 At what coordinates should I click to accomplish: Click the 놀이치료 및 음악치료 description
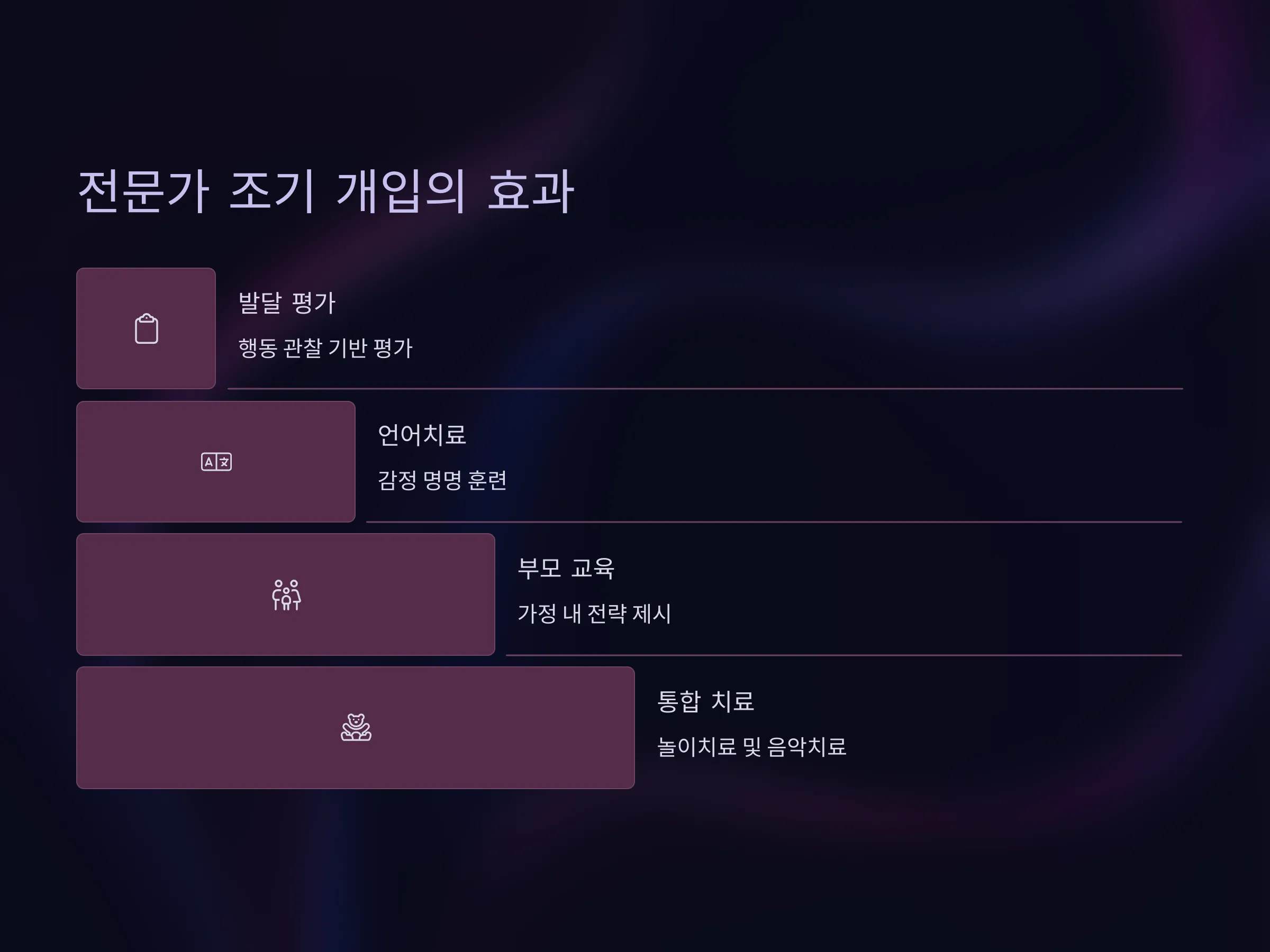pos(751,747)
